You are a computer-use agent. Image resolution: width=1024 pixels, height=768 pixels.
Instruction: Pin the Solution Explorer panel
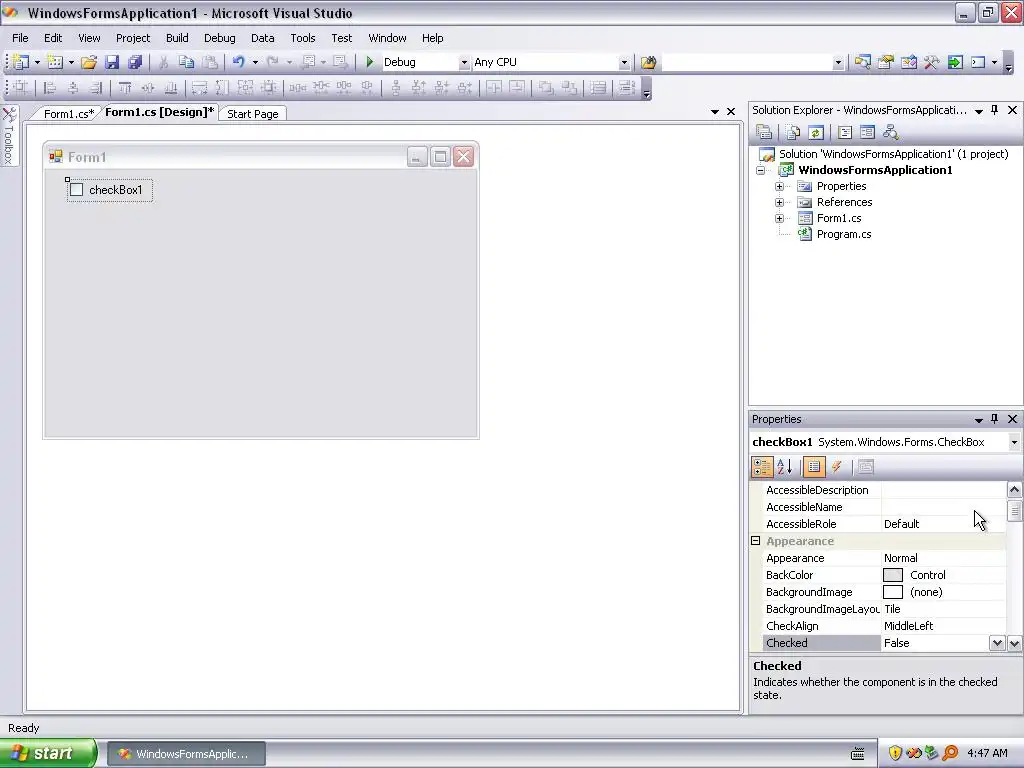(995, 110)
